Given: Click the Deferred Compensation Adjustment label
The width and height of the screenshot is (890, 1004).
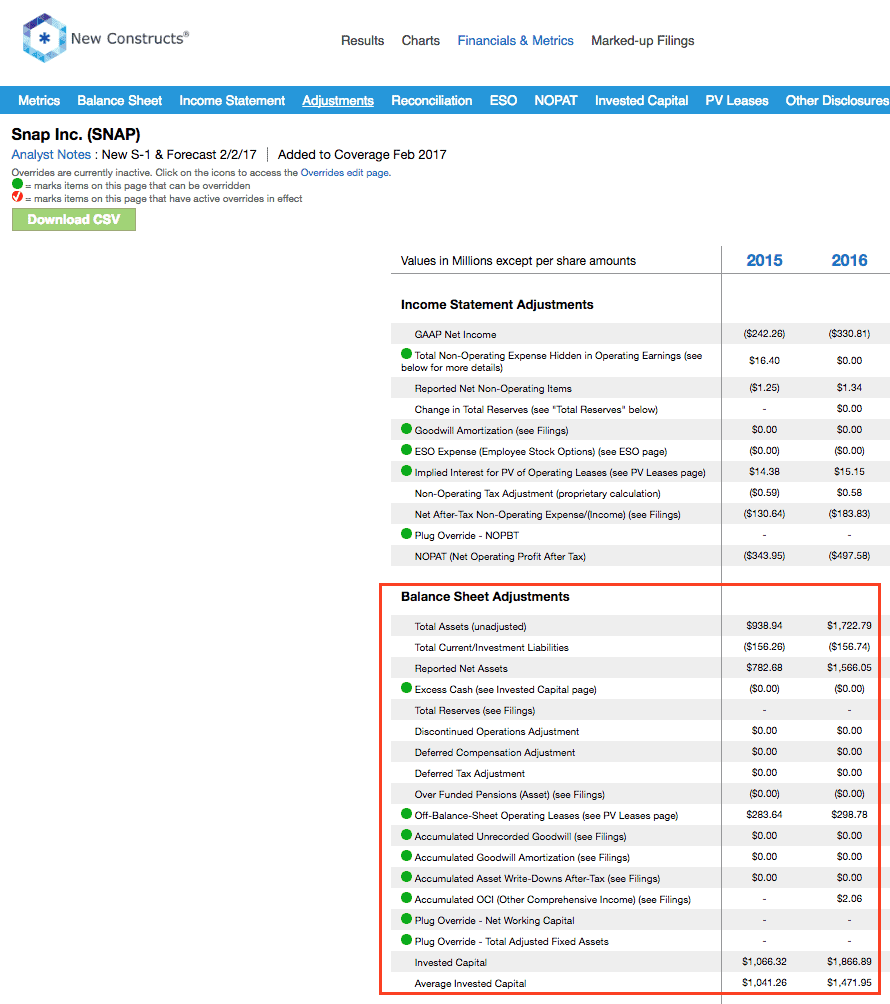Looking at the screenshot, I should pos(494,752).
